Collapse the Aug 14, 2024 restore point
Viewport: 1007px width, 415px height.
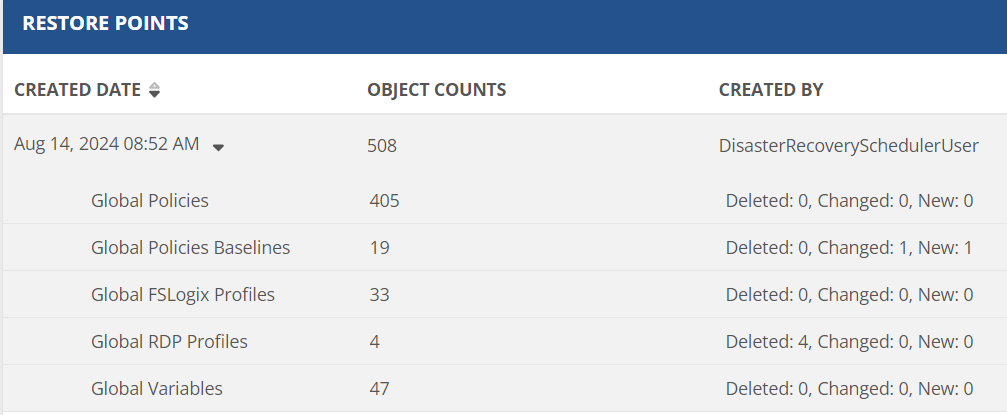(218, 147)
